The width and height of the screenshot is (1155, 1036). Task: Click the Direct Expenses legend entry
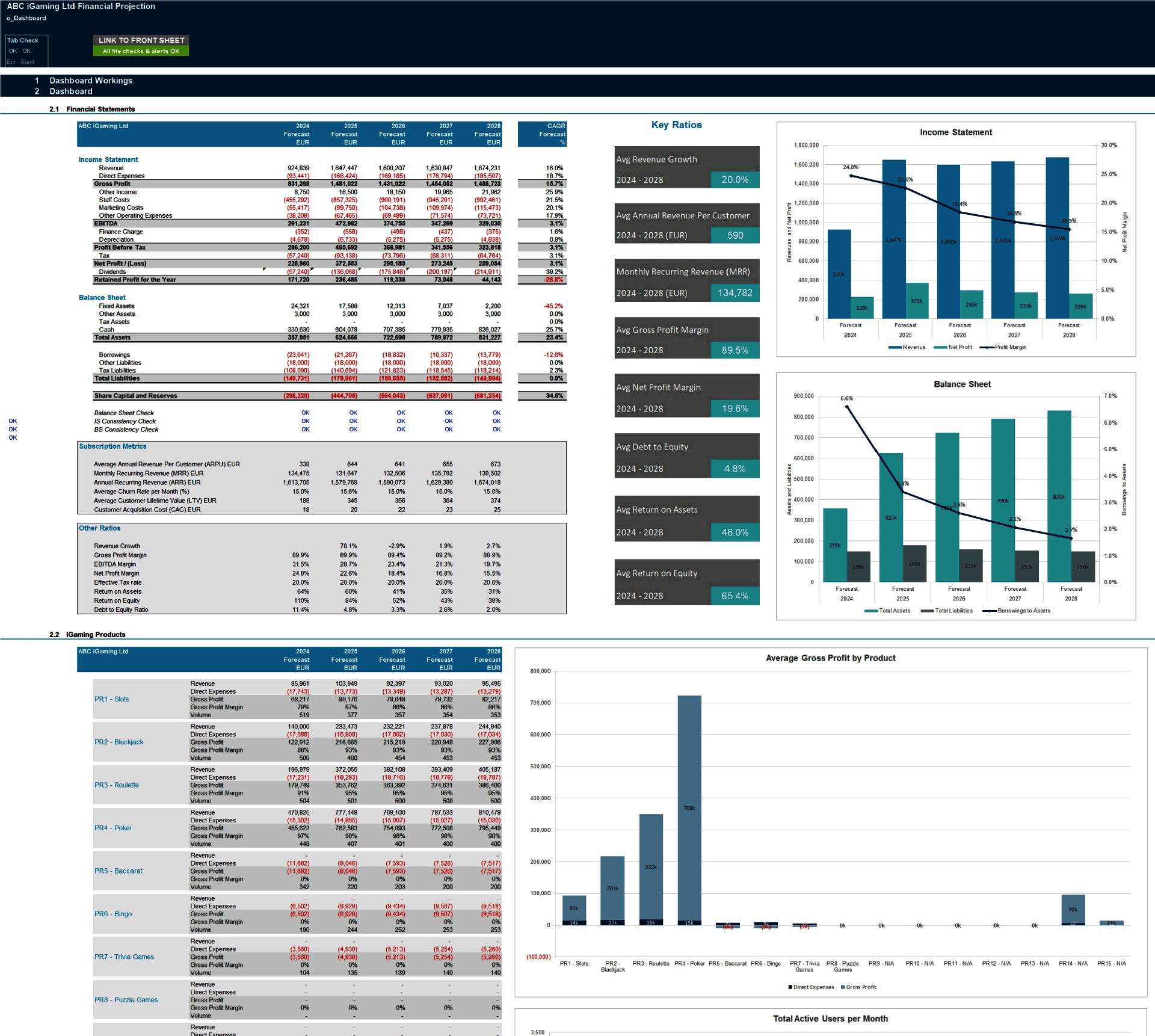click(x=811, y=987)
